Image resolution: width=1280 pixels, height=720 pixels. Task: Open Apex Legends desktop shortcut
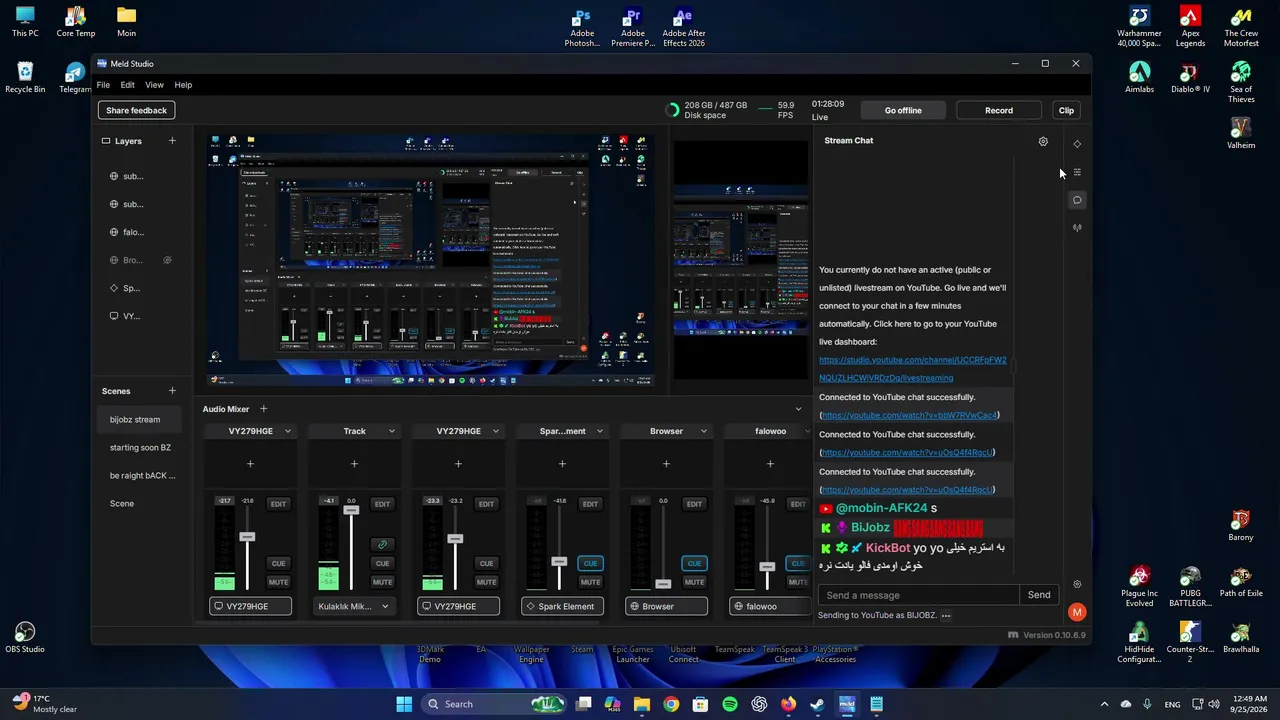click(1190, 28)
